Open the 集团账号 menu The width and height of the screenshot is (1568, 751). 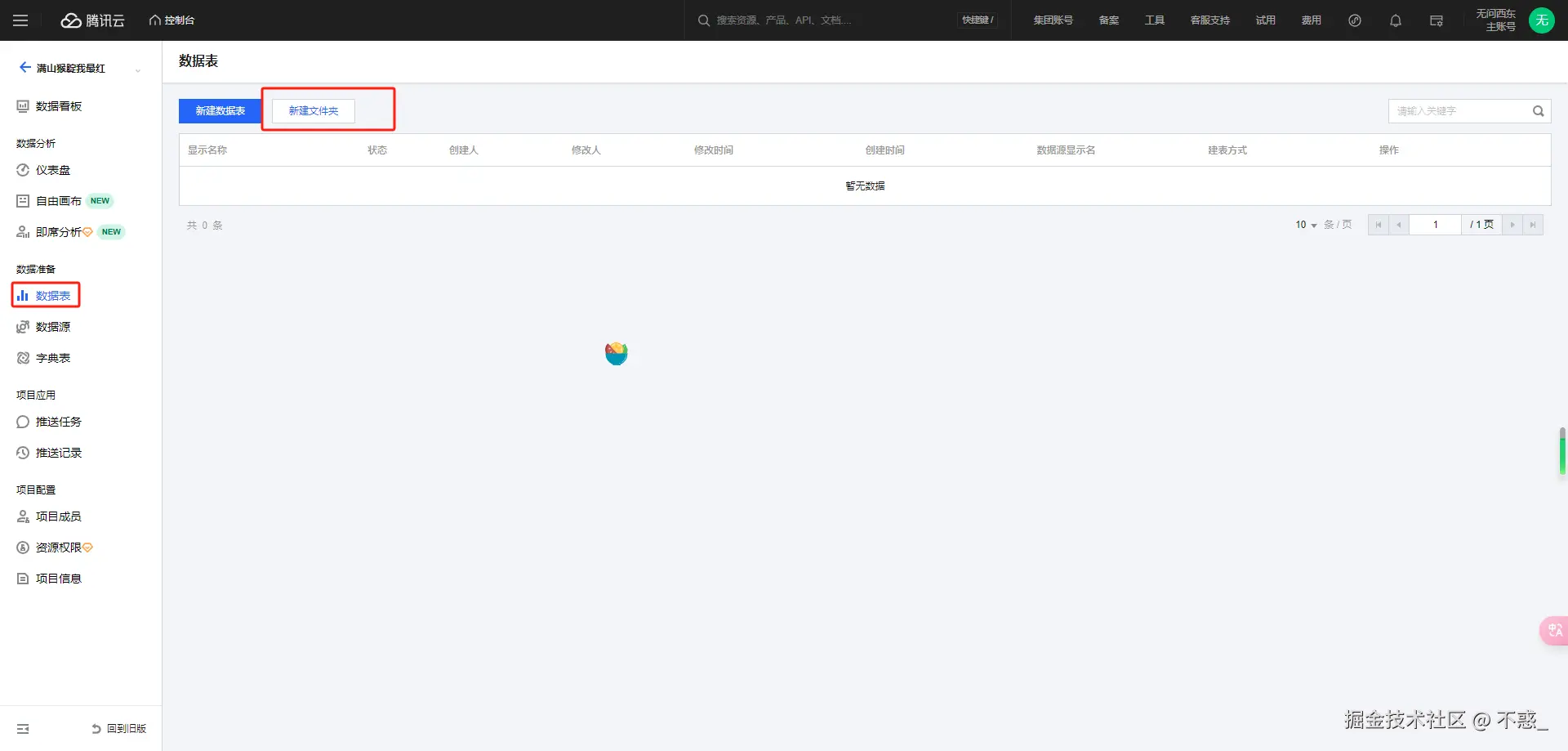point(1053,20)
